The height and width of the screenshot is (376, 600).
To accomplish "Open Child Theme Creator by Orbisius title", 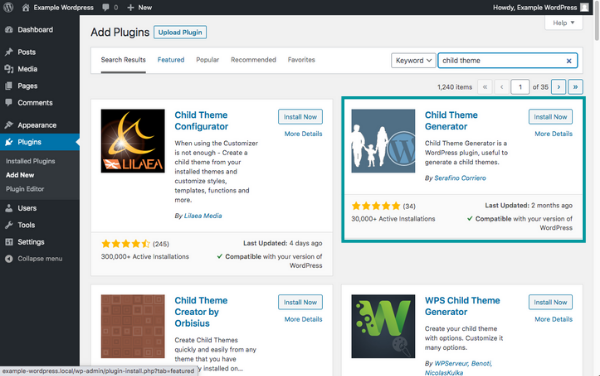I will (201, 312).
